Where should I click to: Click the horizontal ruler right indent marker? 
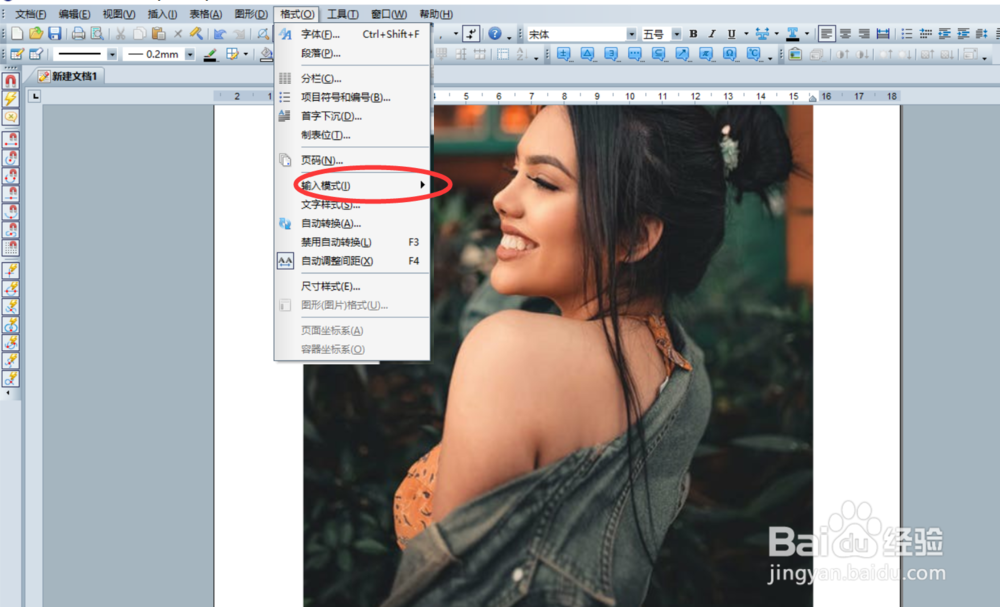tap(812, 98)
